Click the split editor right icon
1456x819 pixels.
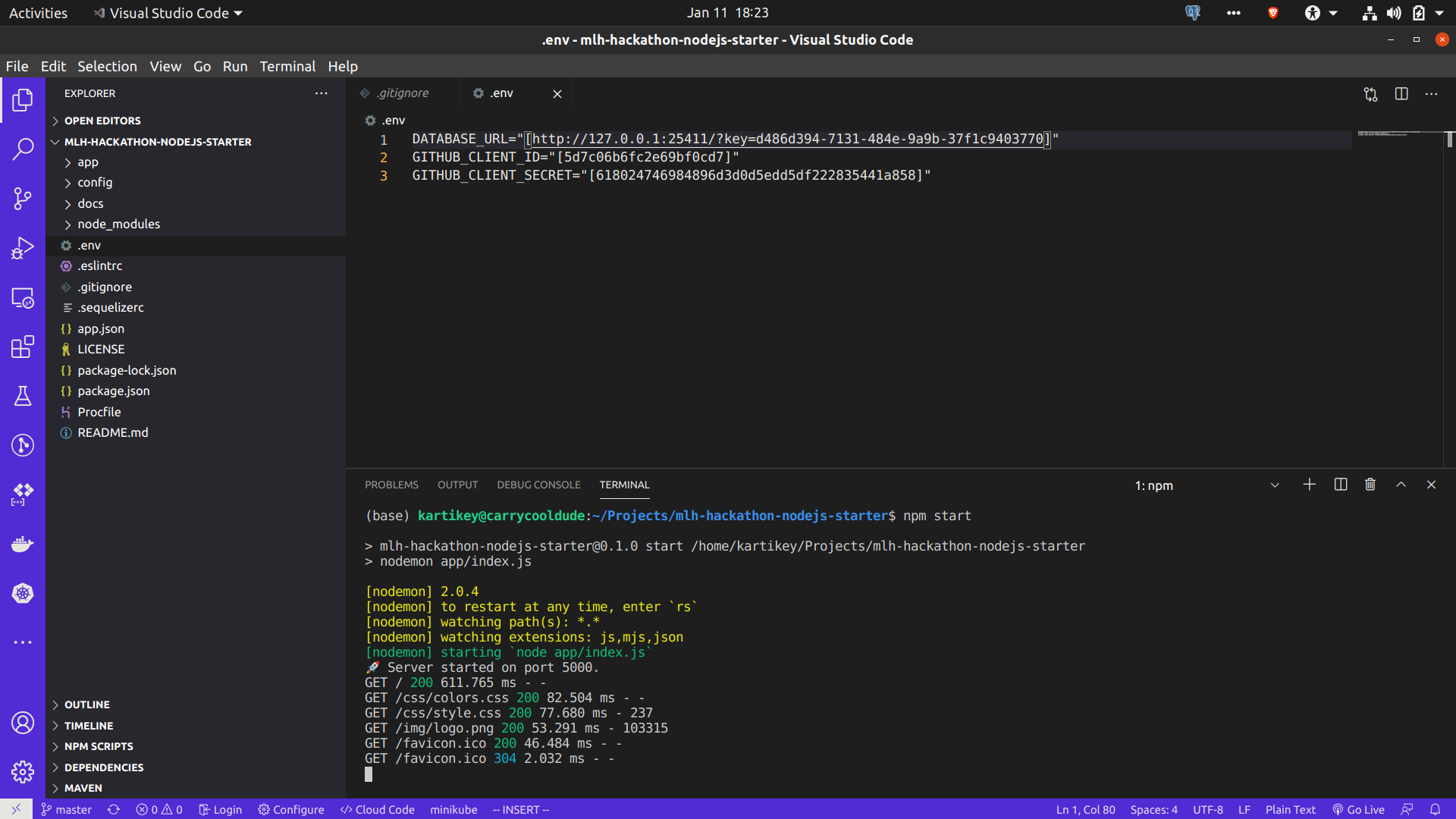[x=1401, y=93]
